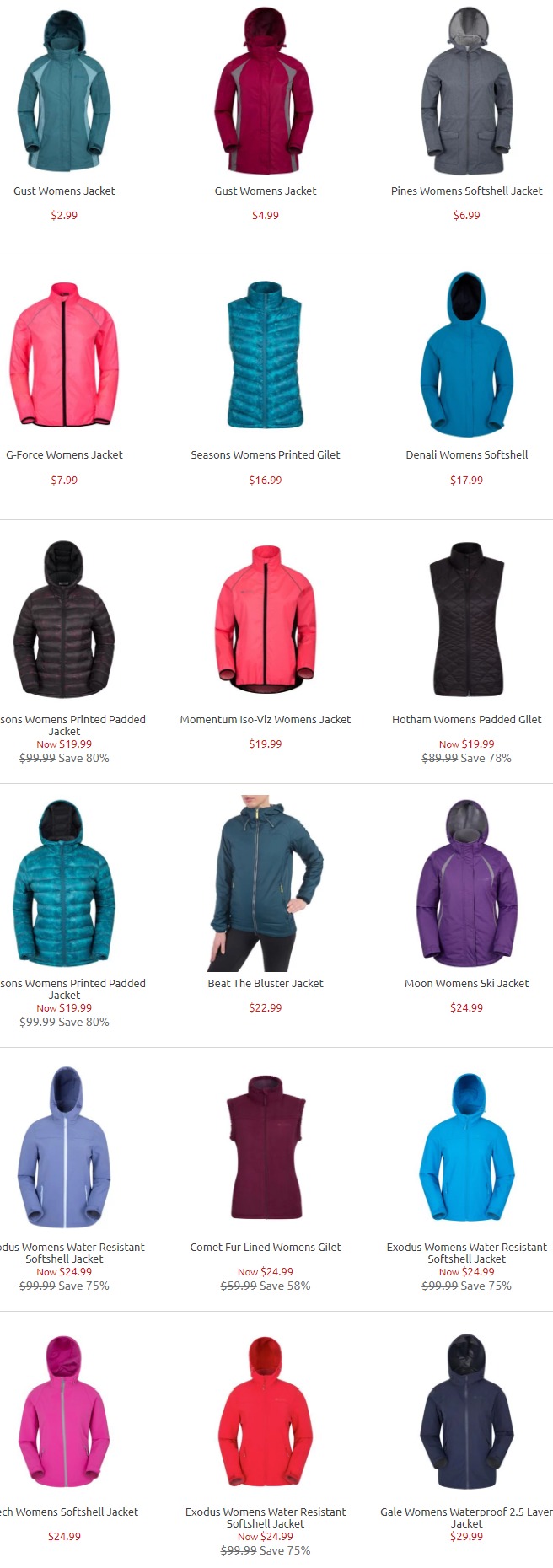The width and height of the screenshot is (553, 1568).
Task: View the maroon Comet Fur Lined gilet image
Action: pyautogui.click(x=266, y=1147)
